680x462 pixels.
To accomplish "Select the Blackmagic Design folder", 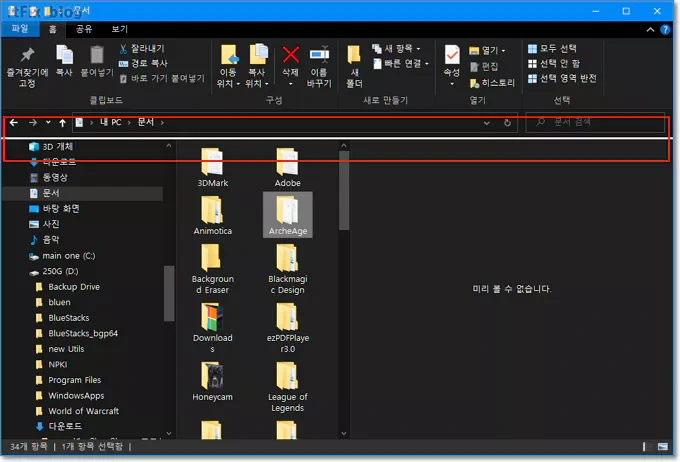I will coord(288,269).
